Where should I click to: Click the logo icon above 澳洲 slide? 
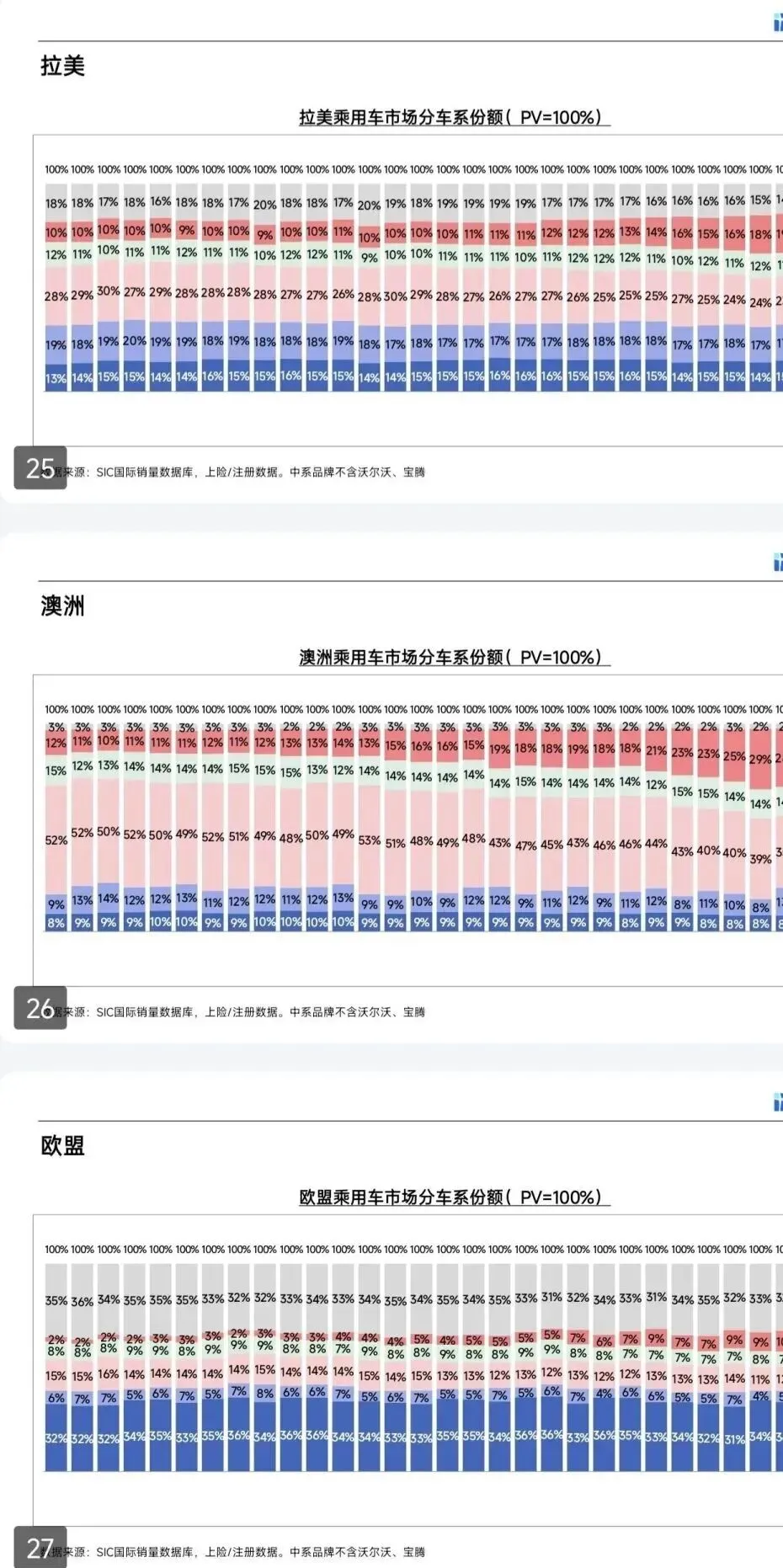[778, 563]
